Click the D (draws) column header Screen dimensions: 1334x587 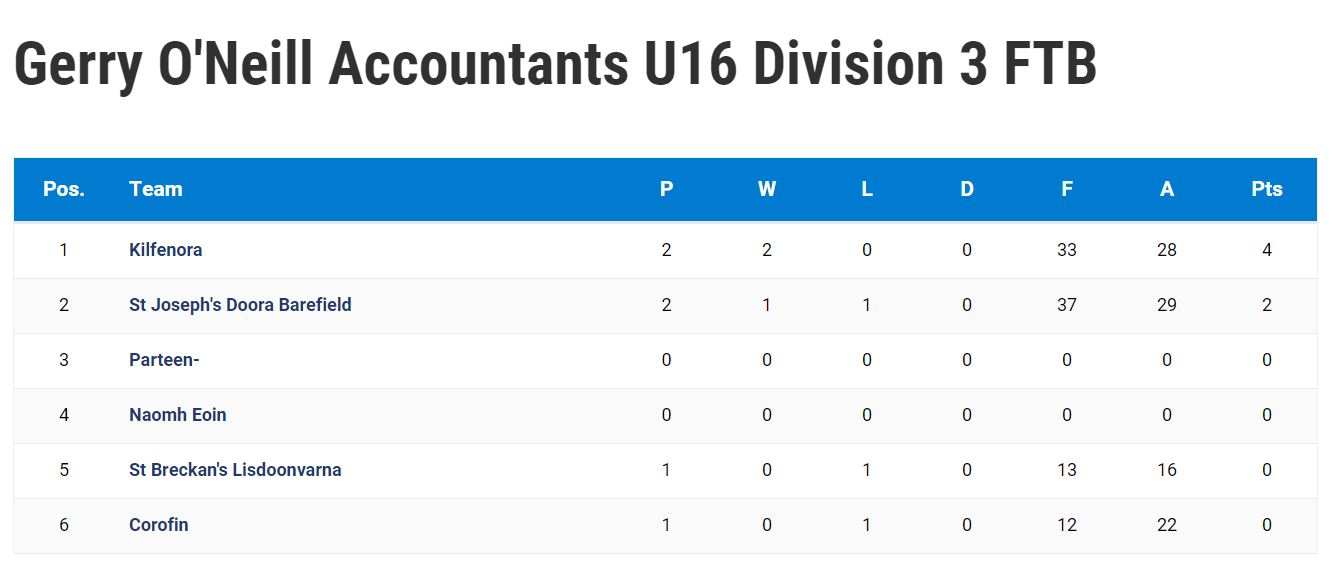point(967,189)
